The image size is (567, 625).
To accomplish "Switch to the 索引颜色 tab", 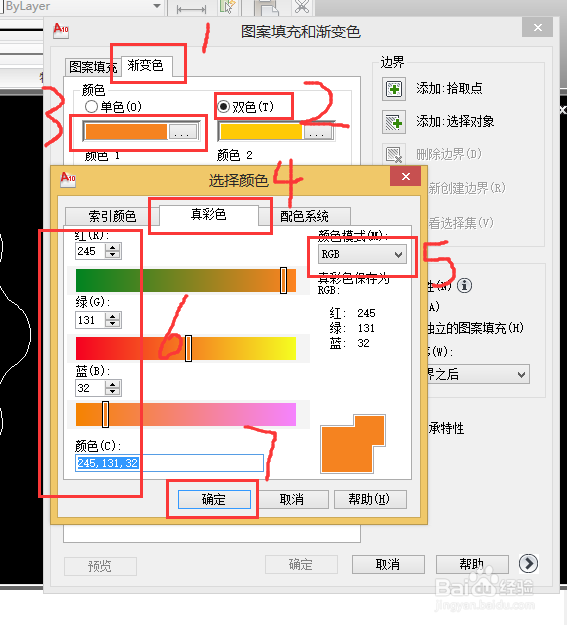I will pos(112,216).
